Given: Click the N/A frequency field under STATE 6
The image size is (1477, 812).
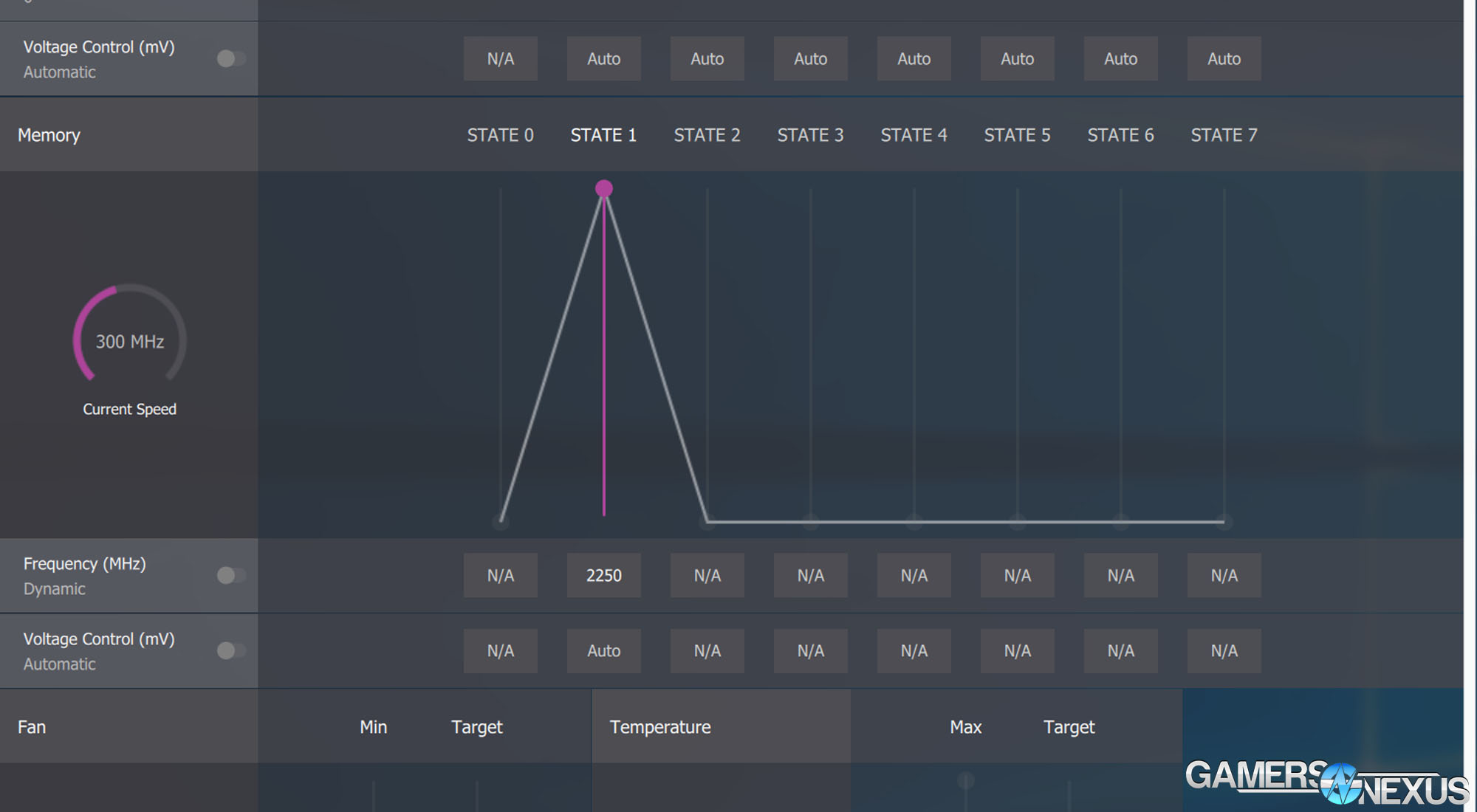Looking at the screenshot, I should click(1120, 576).
